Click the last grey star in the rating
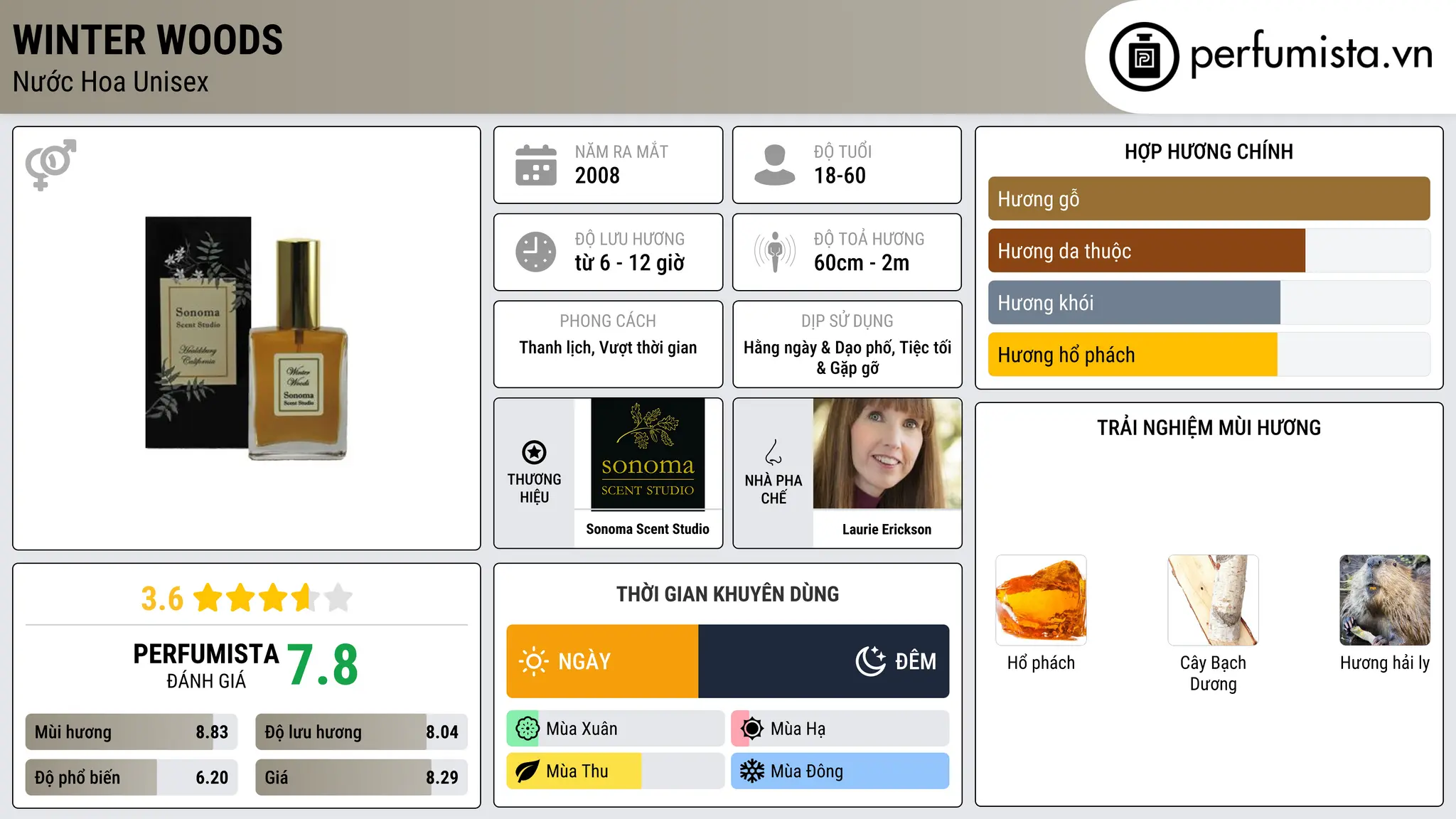Screen dimensions: 1456x819 coord(338,598)
